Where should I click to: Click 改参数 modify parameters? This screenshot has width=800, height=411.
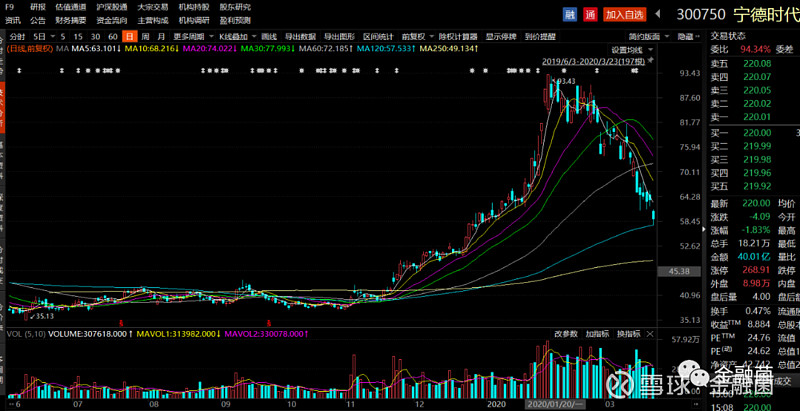(x=566, y=334)
